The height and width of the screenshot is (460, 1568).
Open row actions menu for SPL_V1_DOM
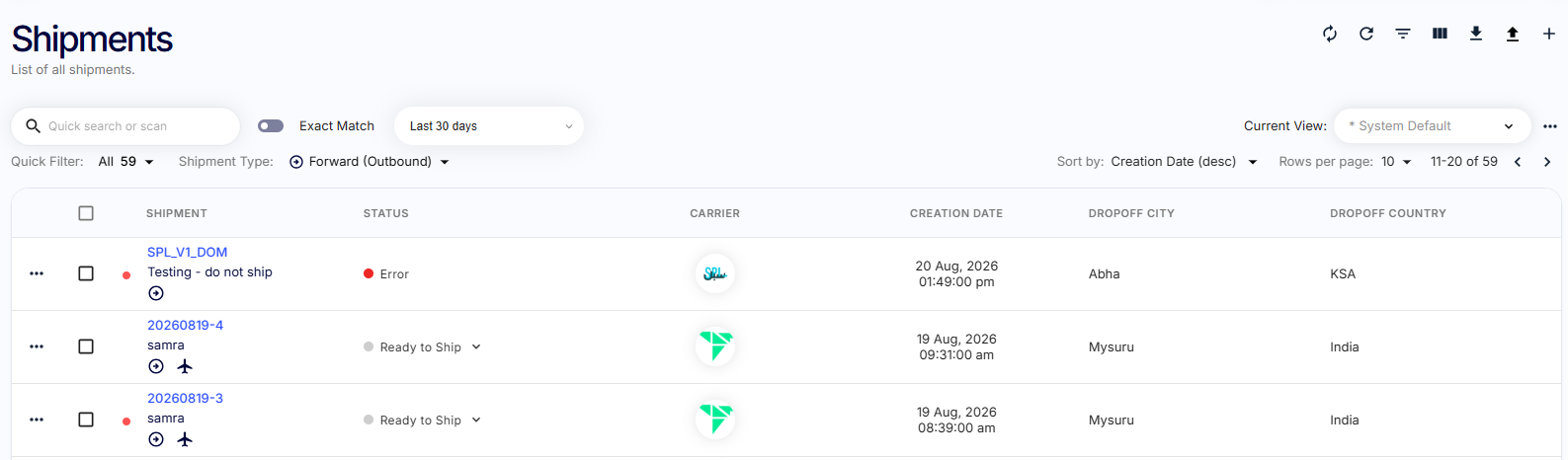coord(37,273)
